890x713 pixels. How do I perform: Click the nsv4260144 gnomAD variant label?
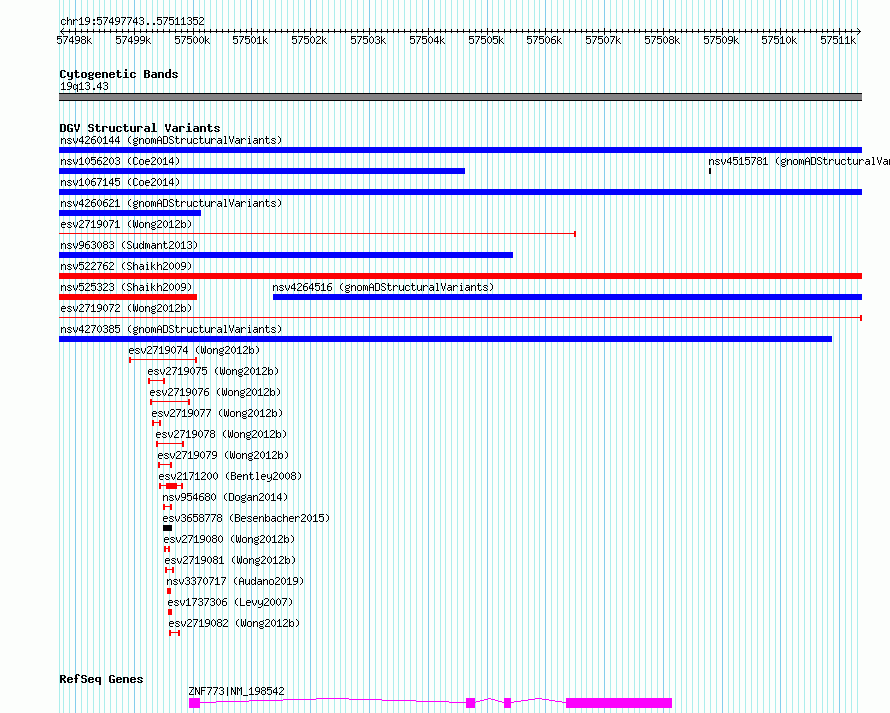click(171, 140)
